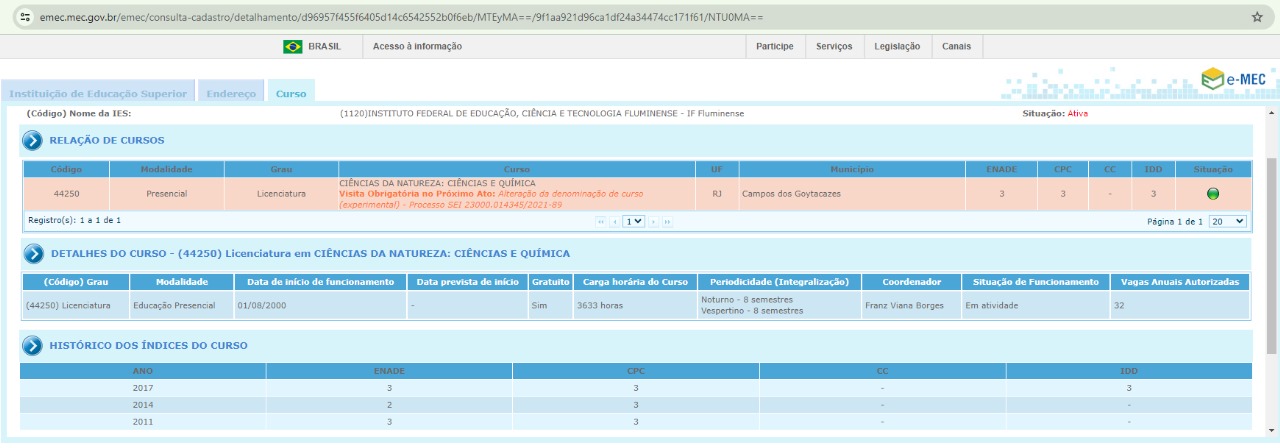Viewport: 1280px width, 448px height.
Task: Click the e-MEC logo
Action: [x=1233, y=78]
